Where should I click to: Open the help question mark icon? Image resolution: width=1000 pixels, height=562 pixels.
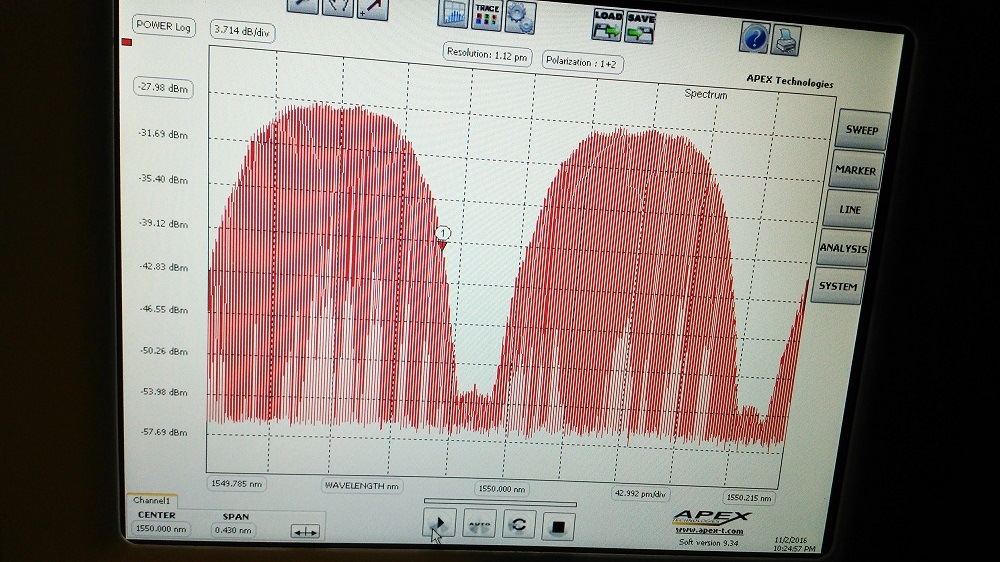(x=753, y=37)
